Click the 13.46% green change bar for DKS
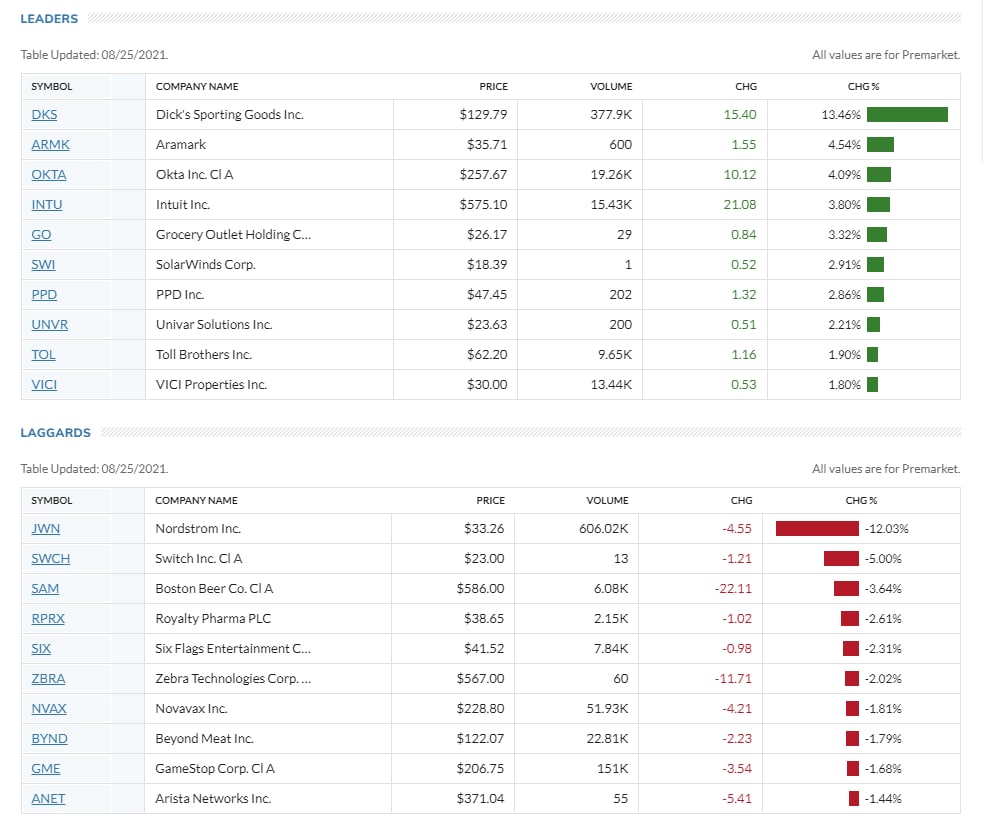983x825 pixels. point(907,115)
